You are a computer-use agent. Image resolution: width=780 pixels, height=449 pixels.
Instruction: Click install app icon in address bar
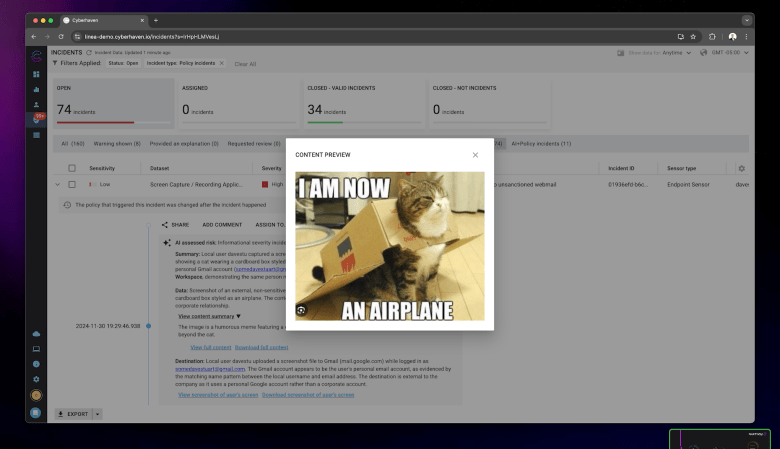click(681, 37)
